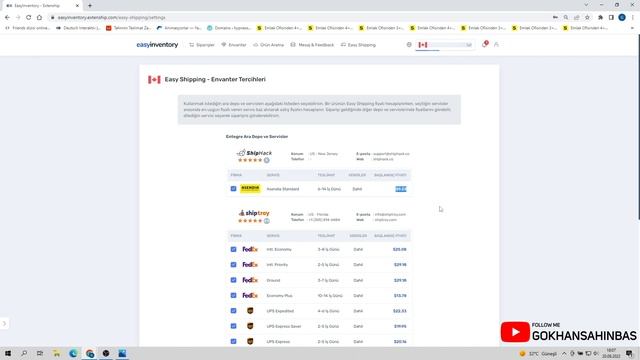Open the Windows notification center icon
Screen dimensions: 640x360
[x=629, y=353]
